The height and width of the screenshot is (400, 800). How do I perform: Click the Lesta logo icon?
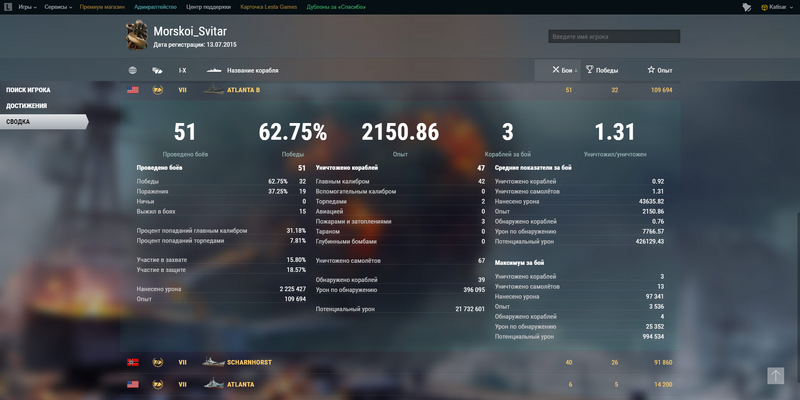tap(10, 7)
